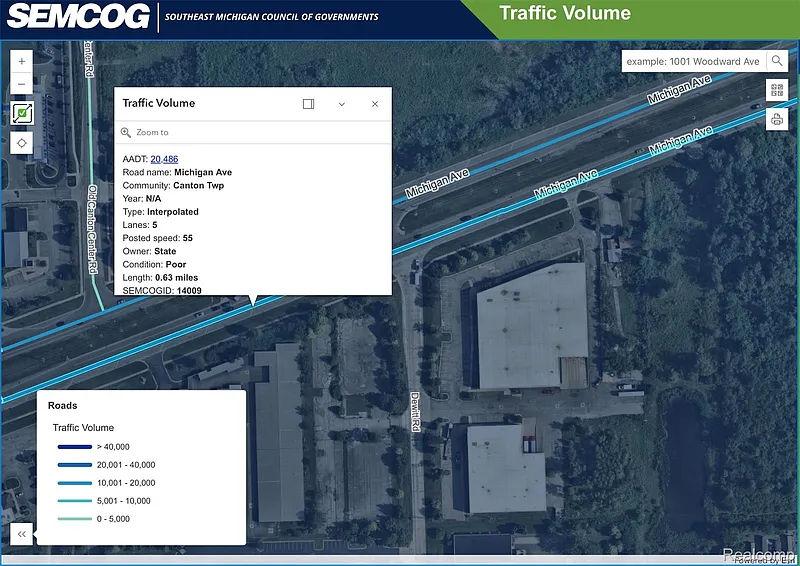Toggle the green checkmark selection tool
Image resolution: width=800 pixels, height=566 pixels.
(x=22, y=113)
